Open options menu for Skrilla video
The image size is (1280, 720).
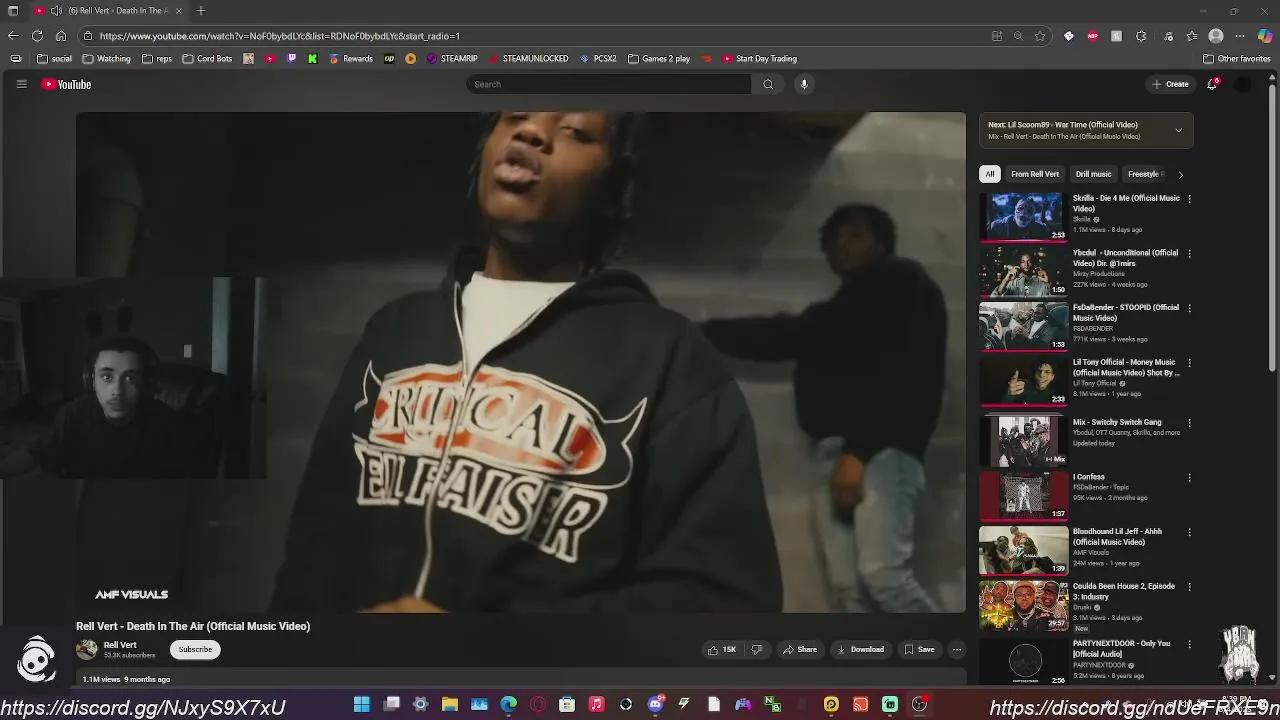click(1189, 199)
